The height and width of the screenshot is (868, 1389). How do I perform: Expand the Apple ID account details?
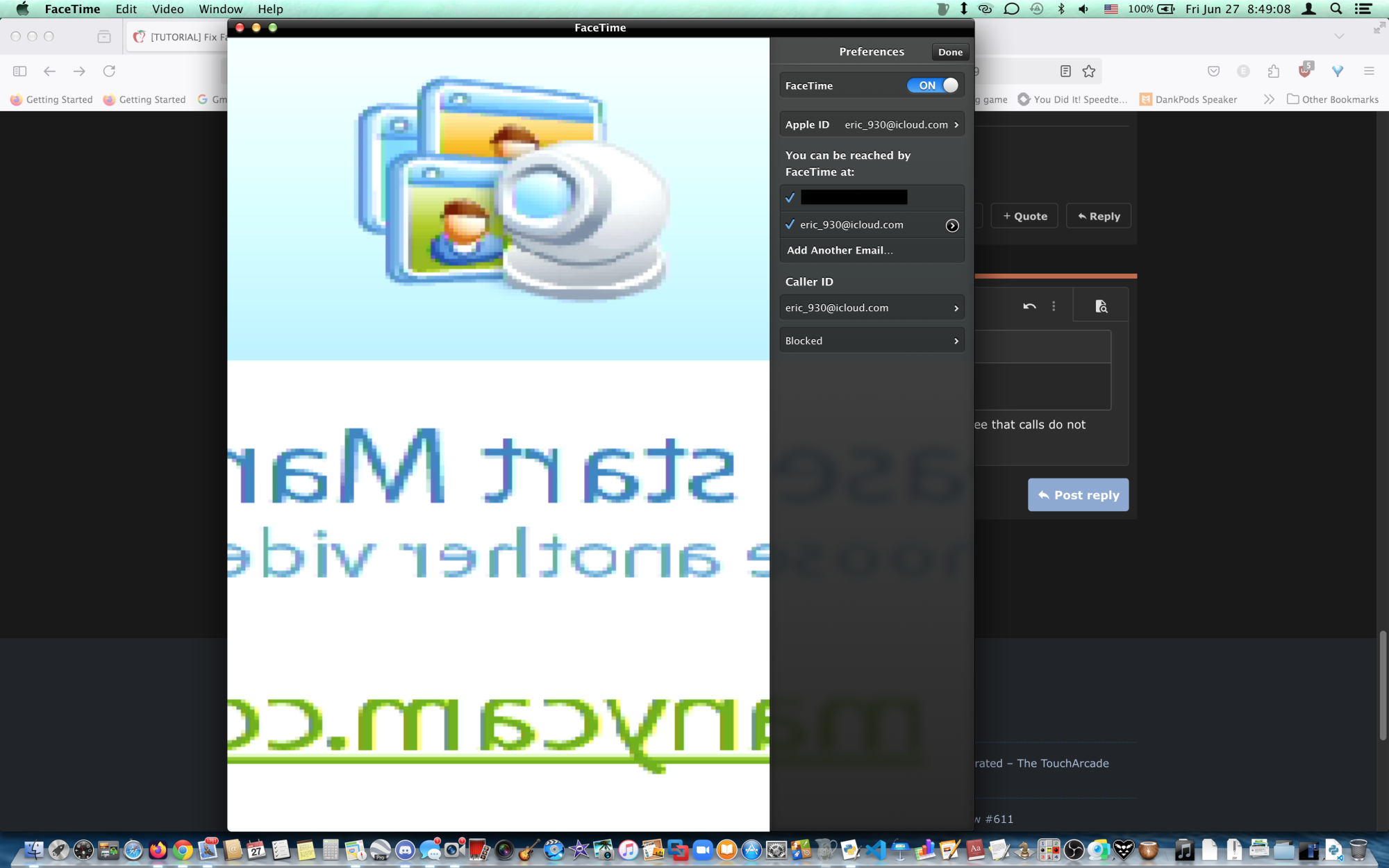[x=872, y=124]
